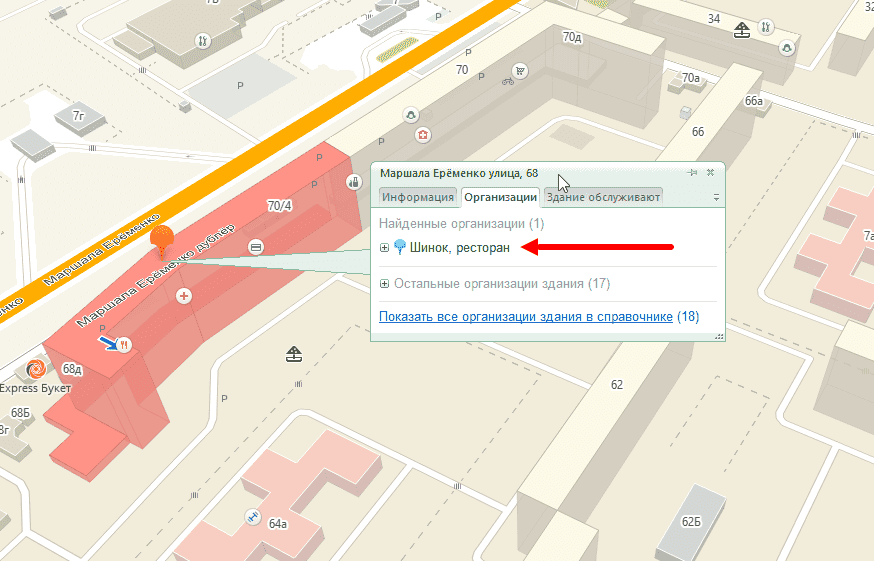This screenshot has width=874, height=561.
Task: Click the red medical cross icon on building 70
Action: tap(423, 135)
